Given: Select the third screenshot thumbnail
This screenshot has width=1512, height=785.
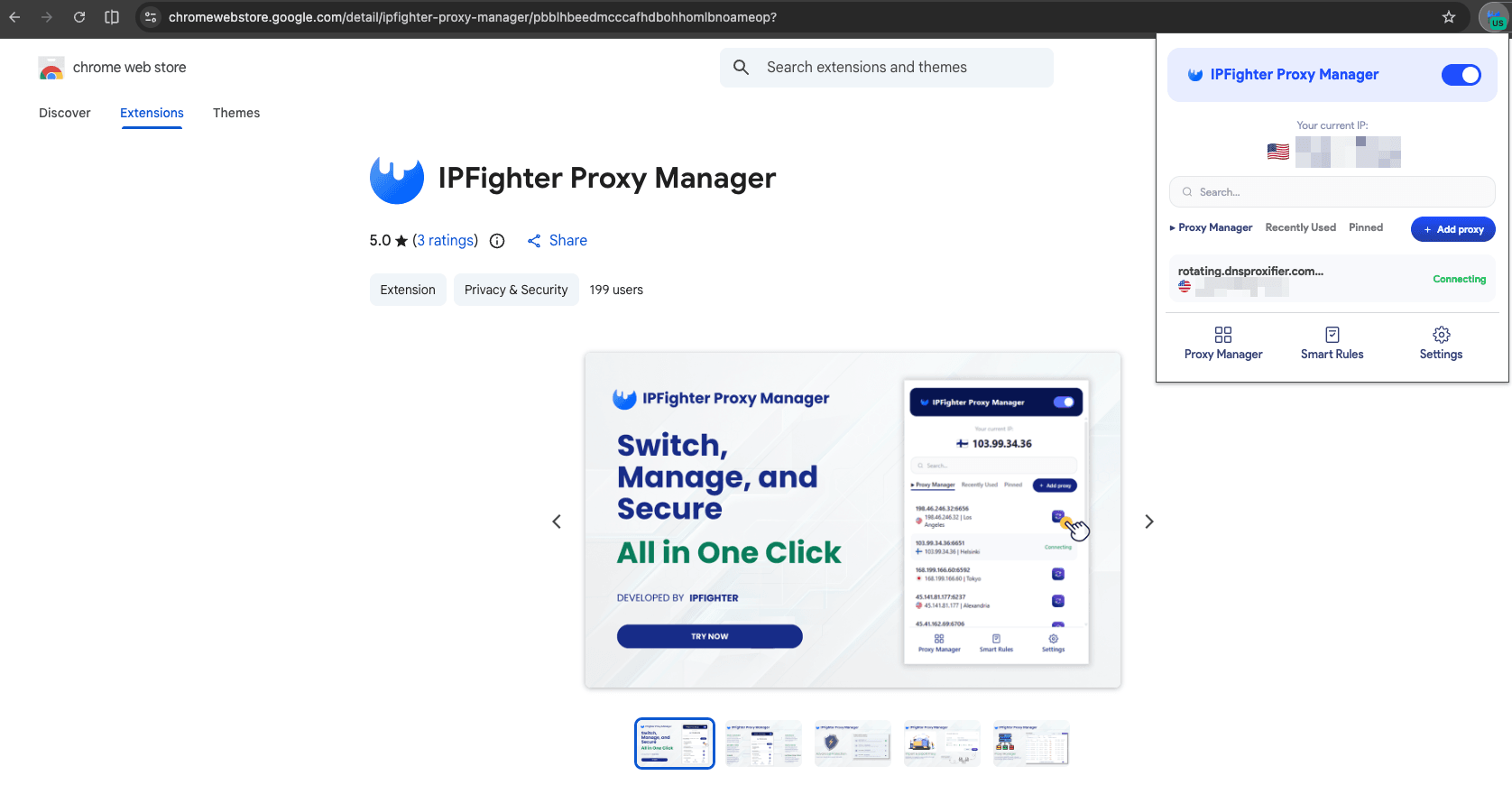Looking at the screenshot, I should pyautogui.click(x=853, y=743).
